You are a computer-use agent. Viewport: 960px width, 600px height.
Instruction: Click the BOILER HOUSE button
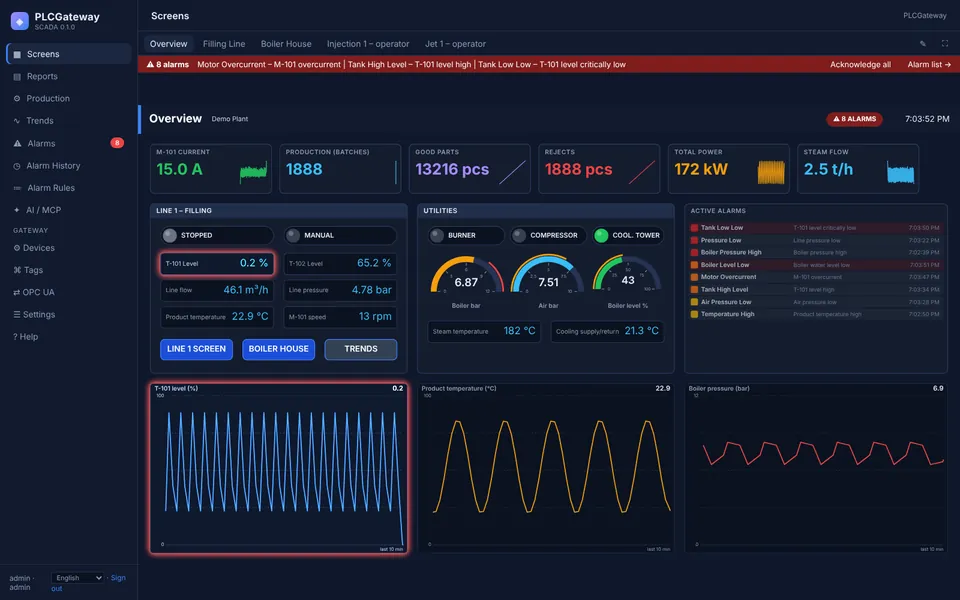[x=279, y=349]
